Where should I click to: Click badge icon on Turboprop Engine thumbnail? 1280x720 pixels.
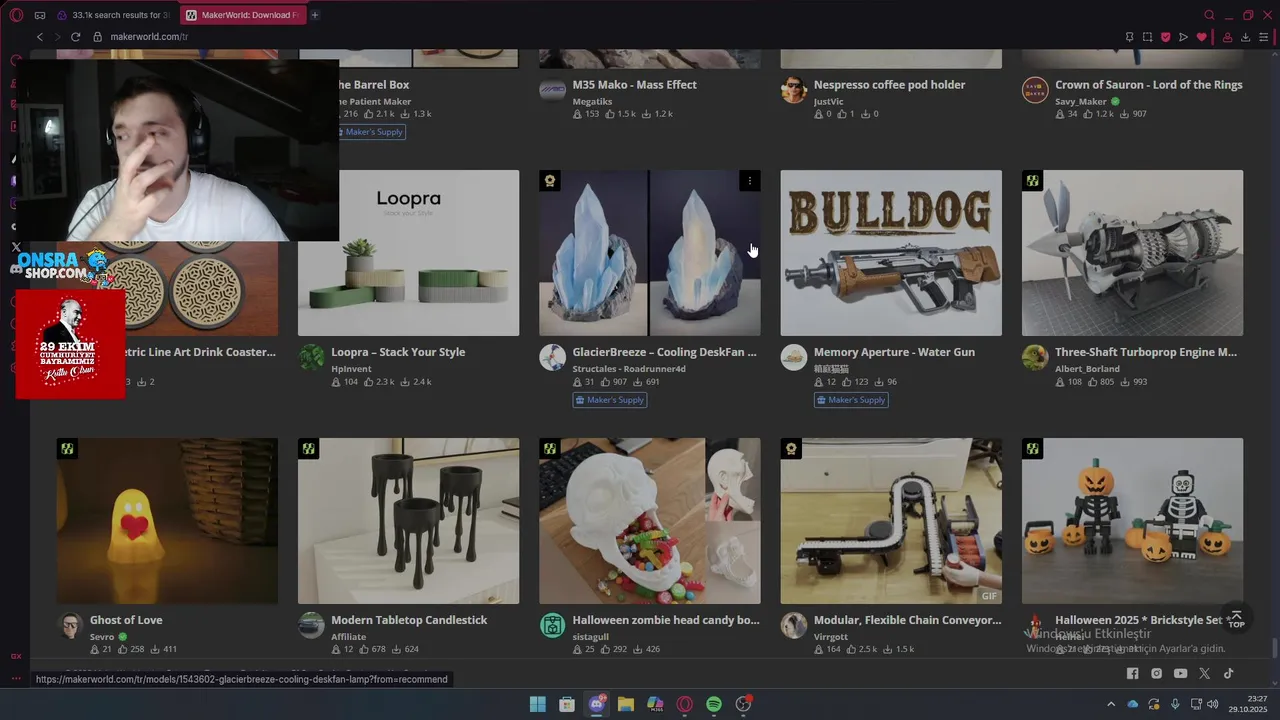(x=1033, y=181)
